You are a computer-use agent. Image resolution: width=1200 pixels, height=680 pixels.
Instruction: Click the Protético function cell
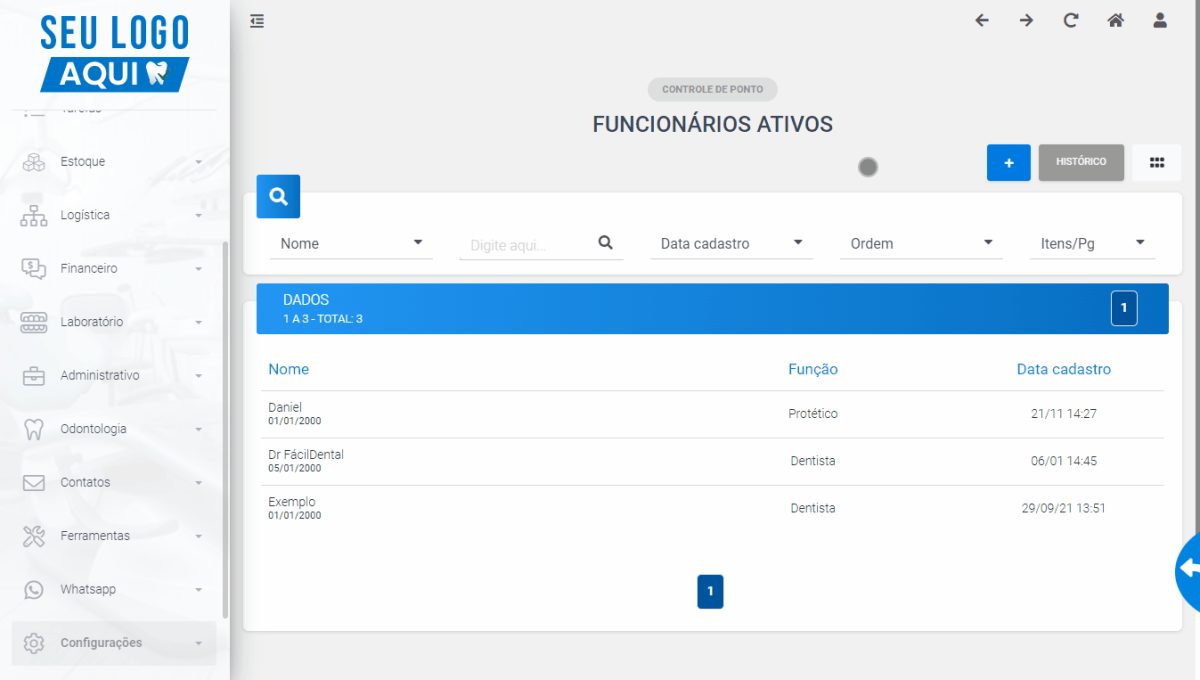[x=813, y=414]
